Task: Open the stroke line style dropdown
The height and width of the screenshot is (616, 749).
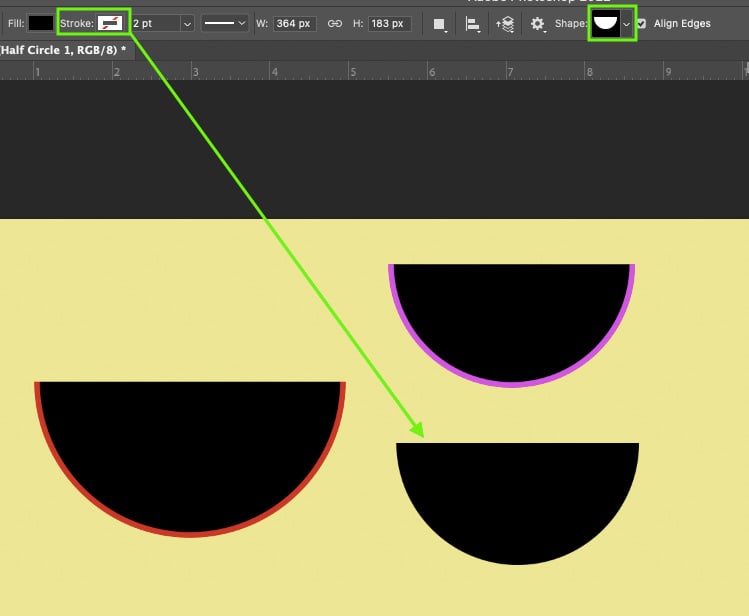Action: (225, 23)
